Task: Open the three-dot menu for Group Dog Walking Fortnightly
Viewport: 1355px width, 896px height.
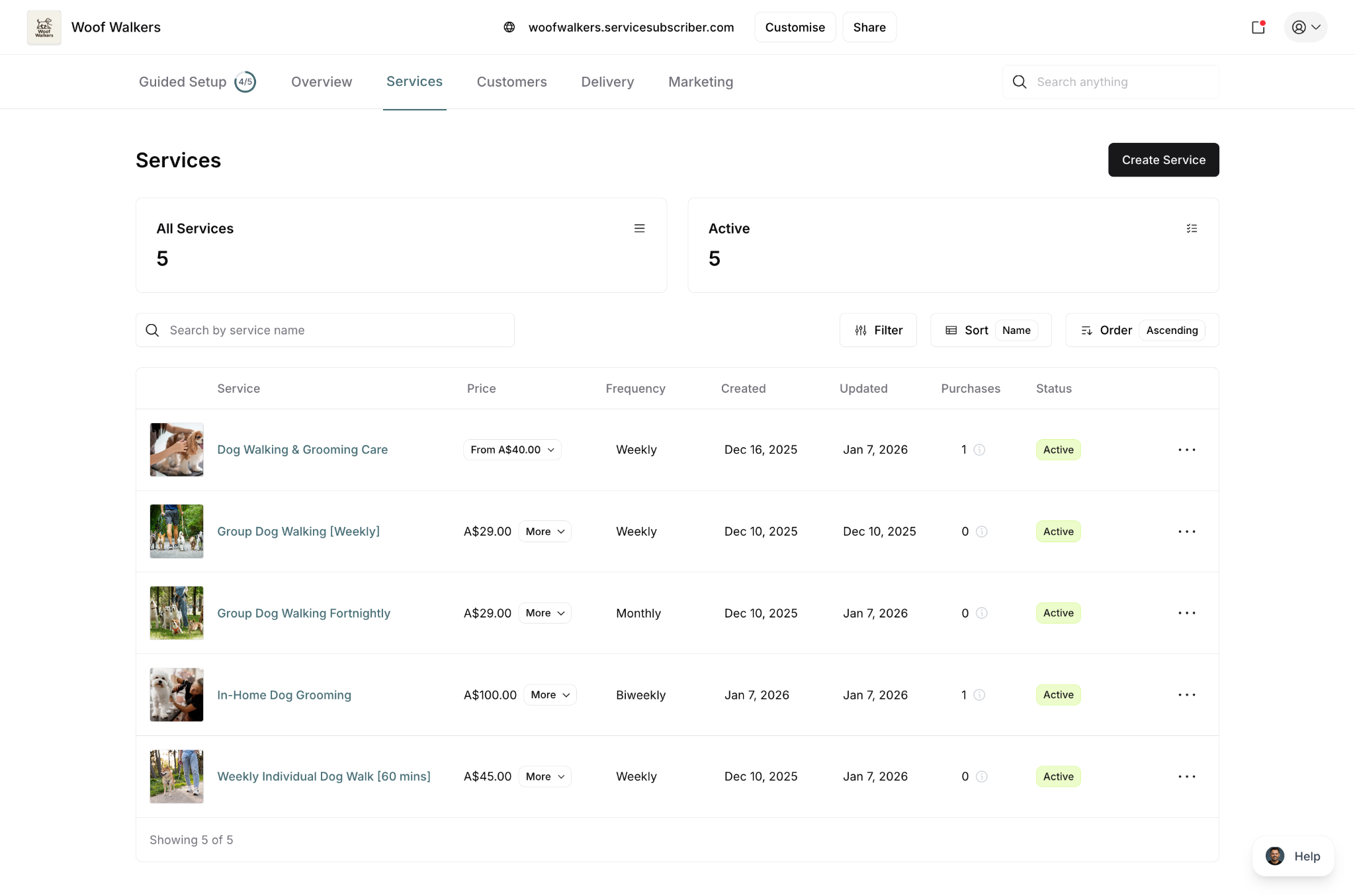Action: click(x=1186, y=613)
